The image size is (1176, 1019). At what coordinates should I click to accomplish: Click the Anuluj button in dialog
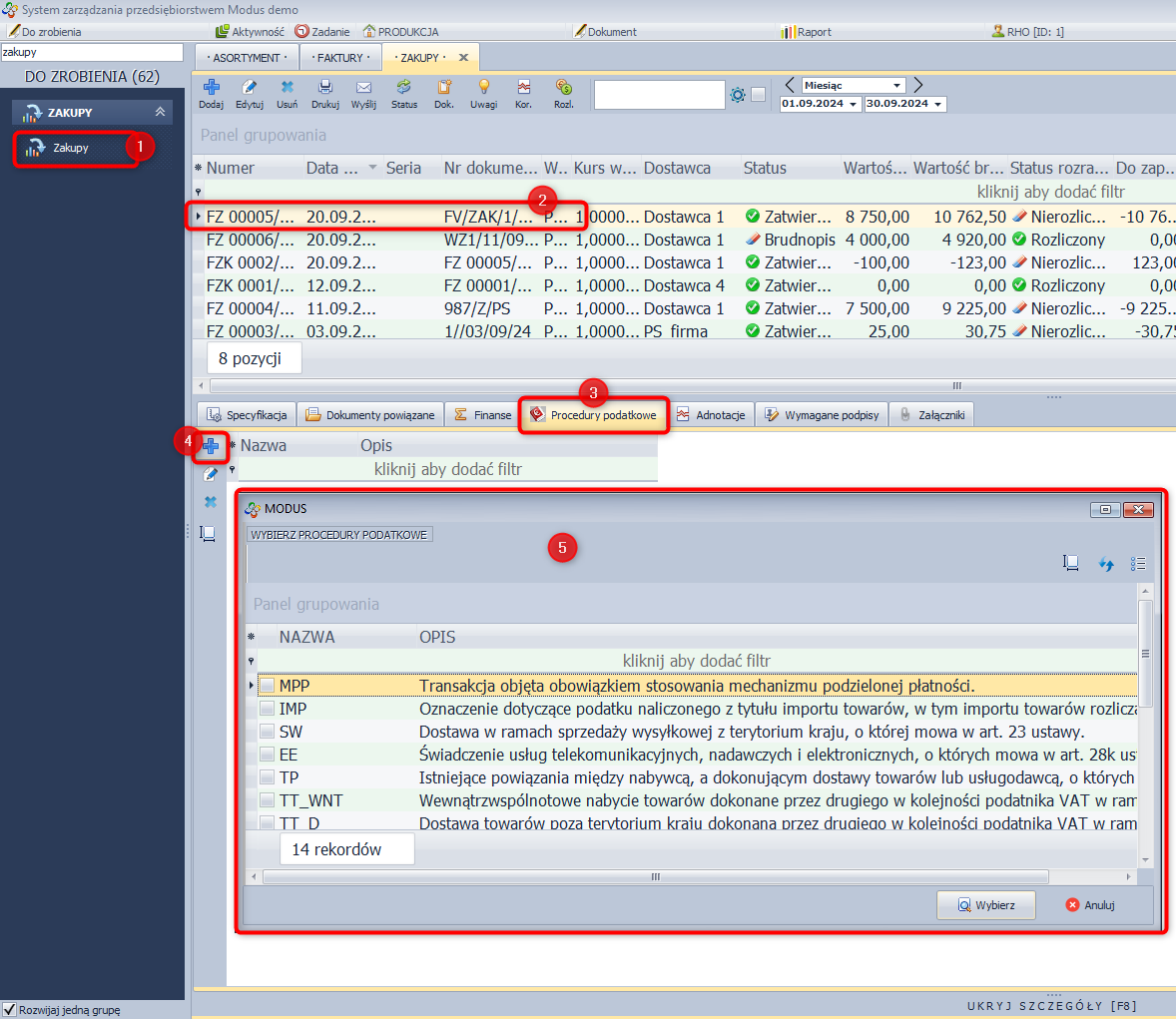[x=1090, y=905]
